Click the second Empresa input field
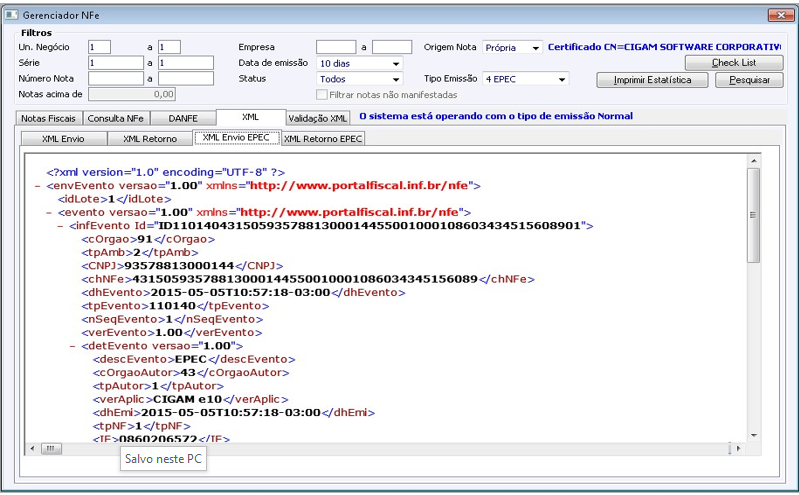This screenshot has height=495, width=799. [392, 47]
